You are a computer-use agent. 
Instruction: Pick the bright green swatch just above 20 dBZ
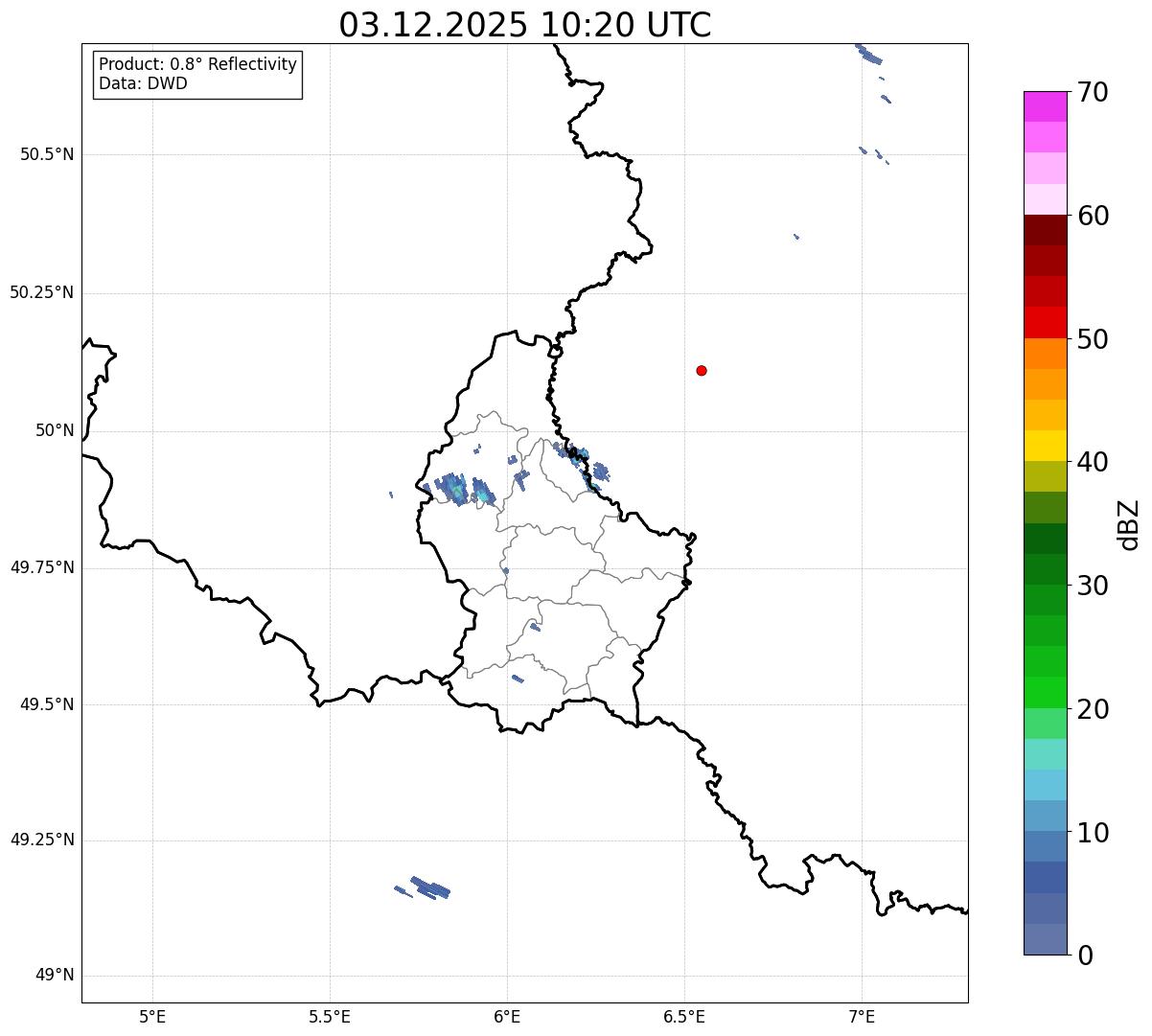[x=1045, y=693]
